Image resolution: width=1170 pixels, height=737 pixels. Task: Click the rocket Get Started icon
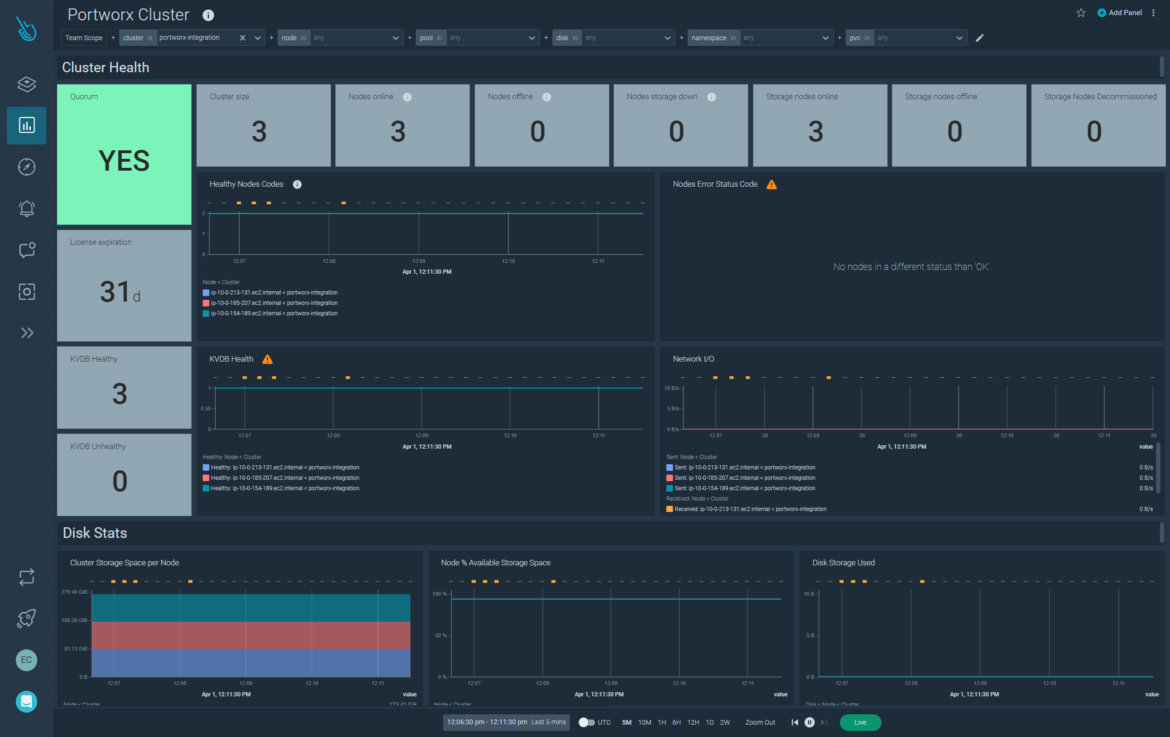pos(26,618)
